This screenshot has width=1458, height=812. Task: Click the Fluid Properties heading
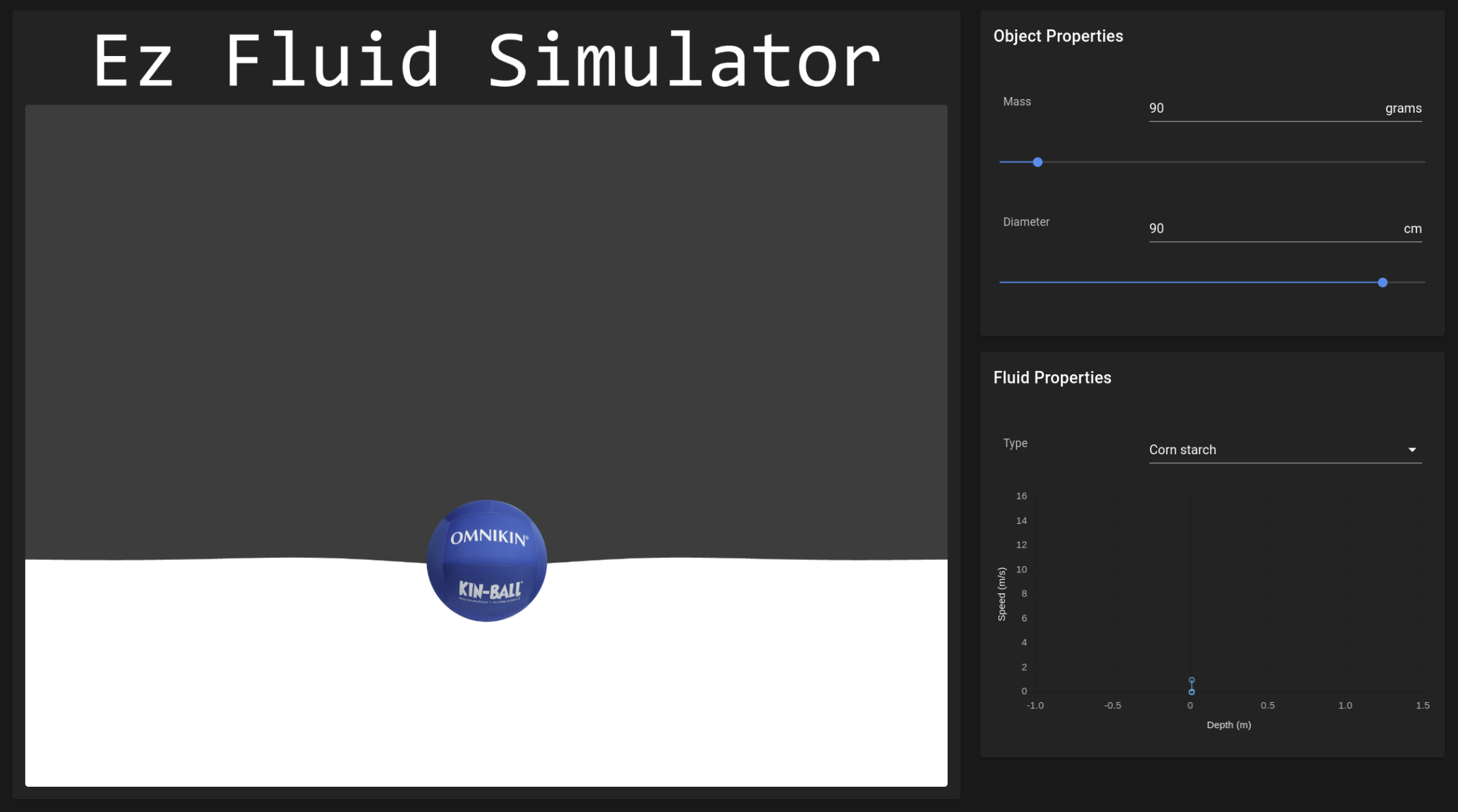tap(1052, 378)
